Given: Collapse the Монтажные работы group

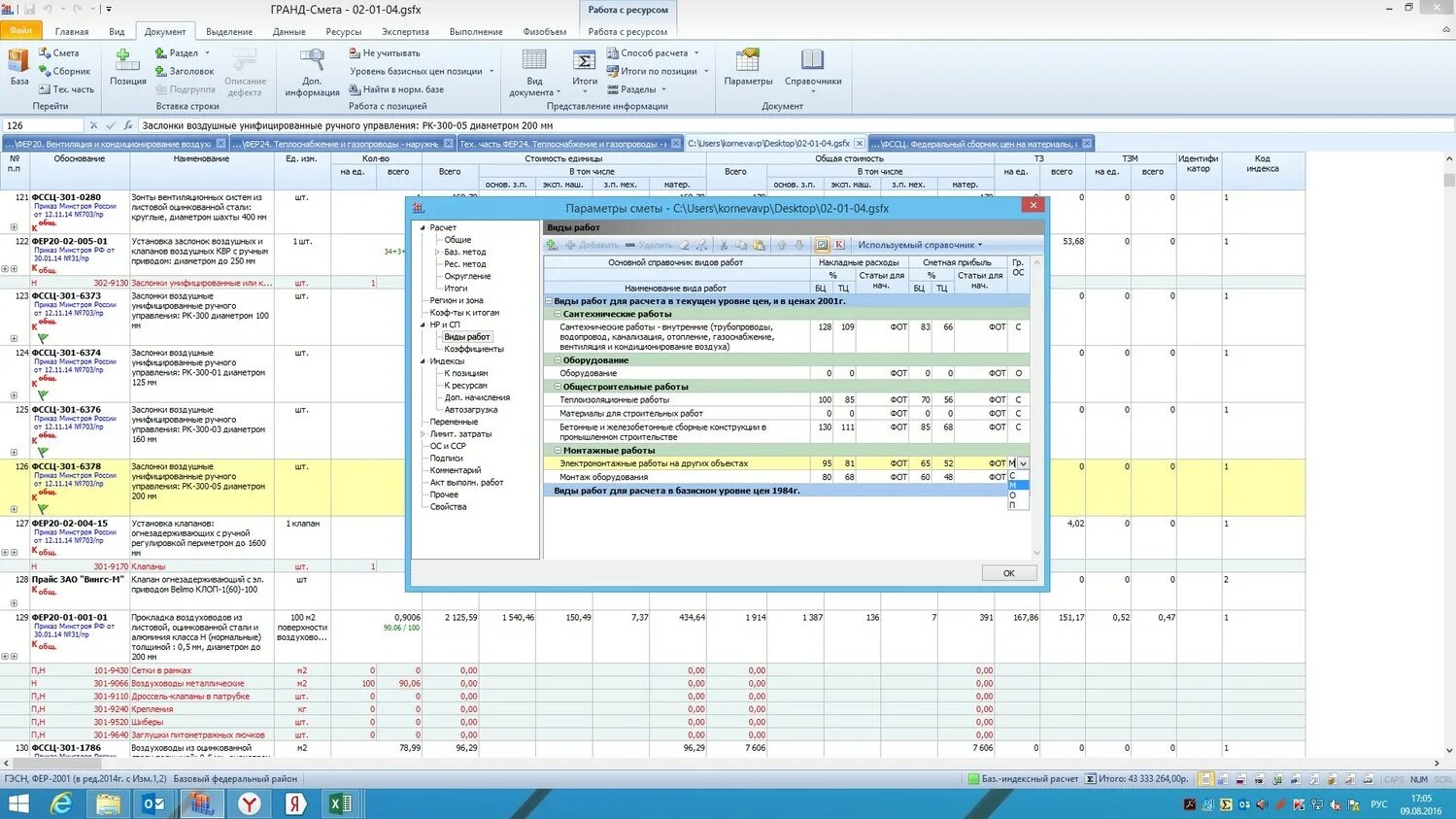Looking at the screenshot, I should click(x=558, y=451).
